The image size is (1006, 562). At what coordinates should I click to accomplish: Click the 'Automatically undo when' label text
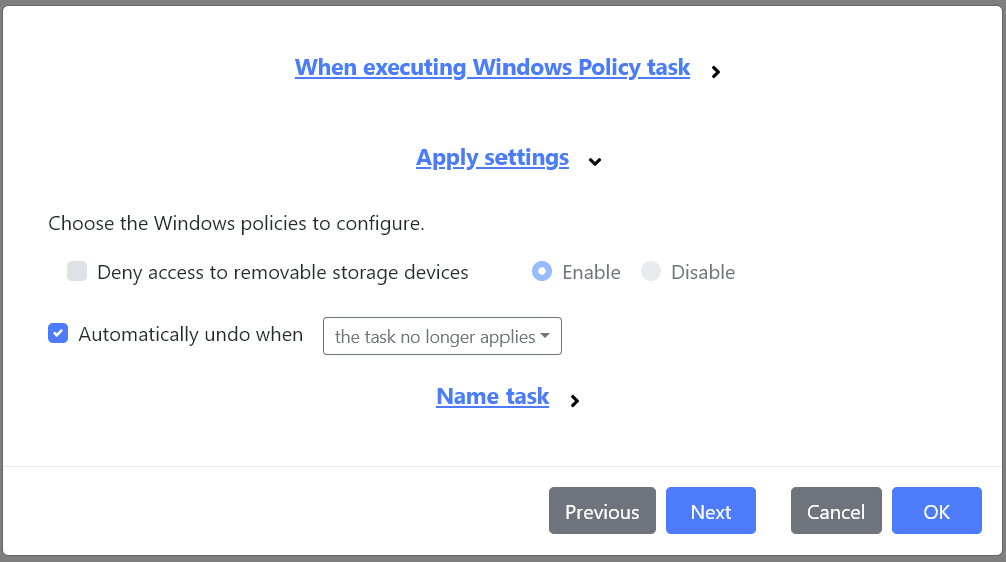pos(190,335)
